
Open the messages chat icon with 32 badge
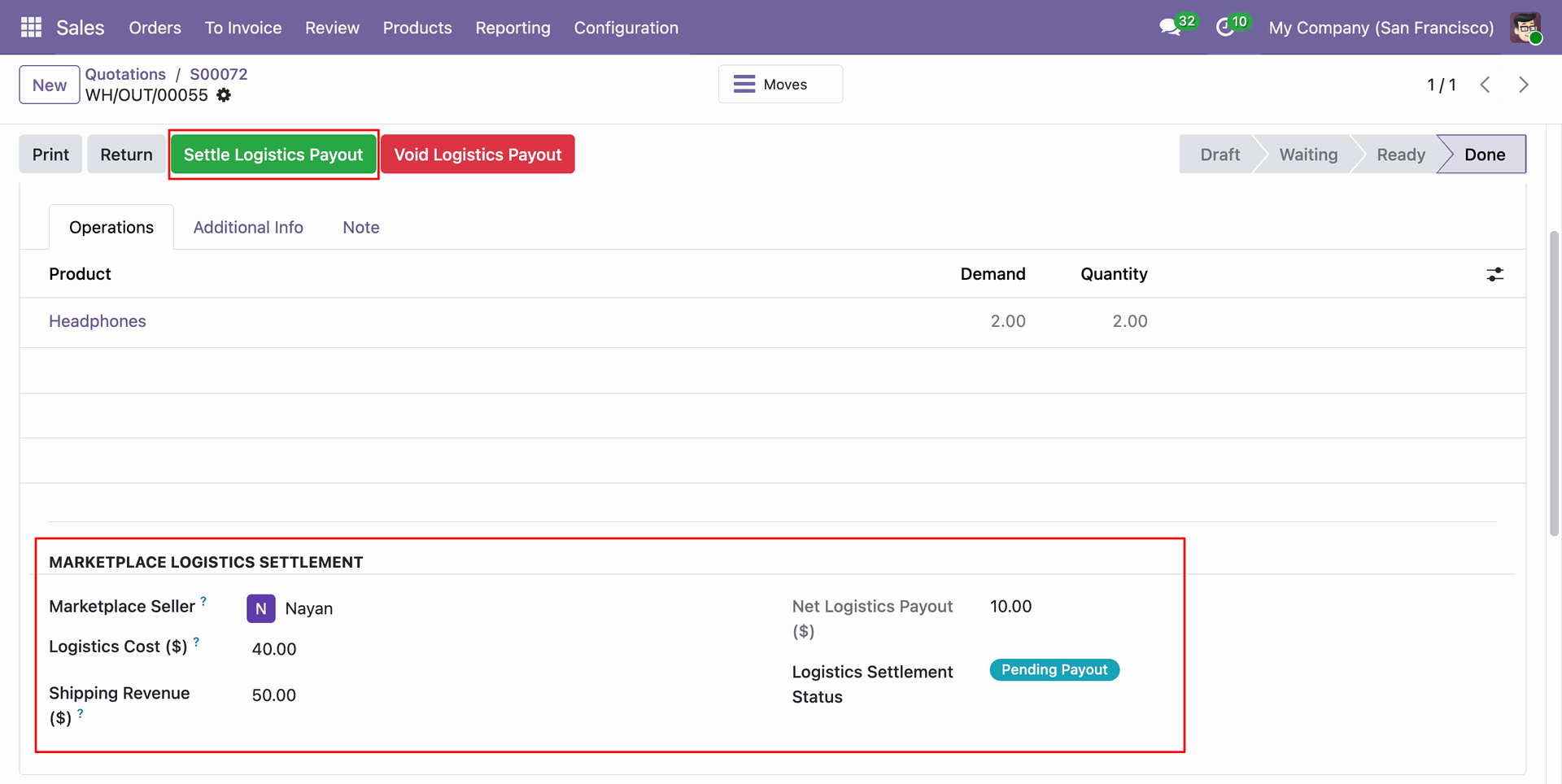(x=1176, y=26)
